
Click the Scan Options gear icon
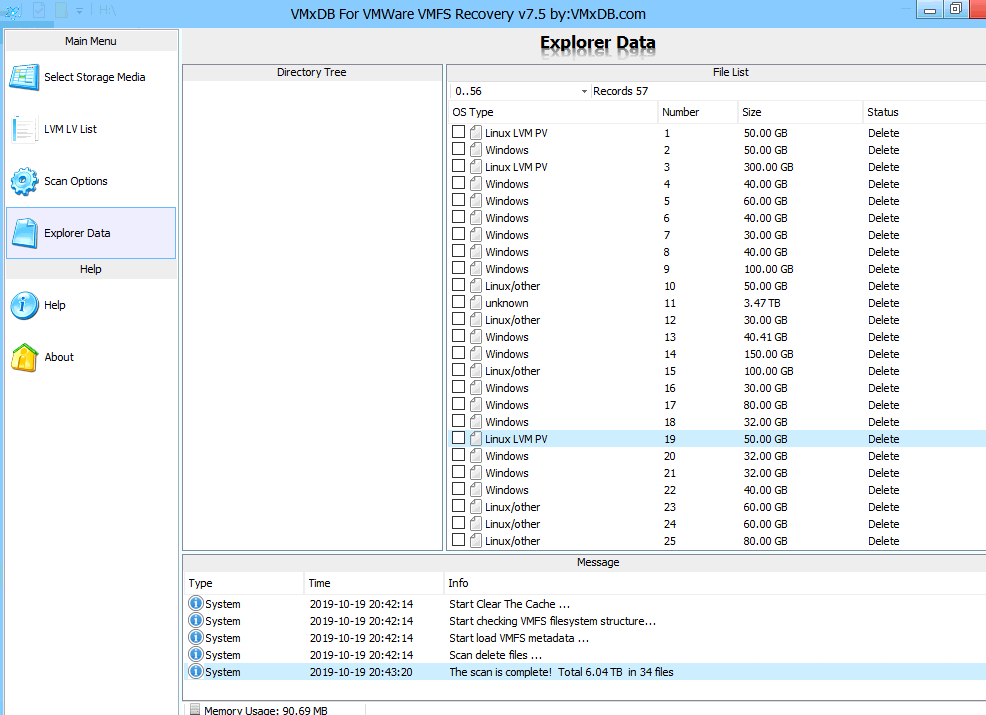(x=25, y=181)
